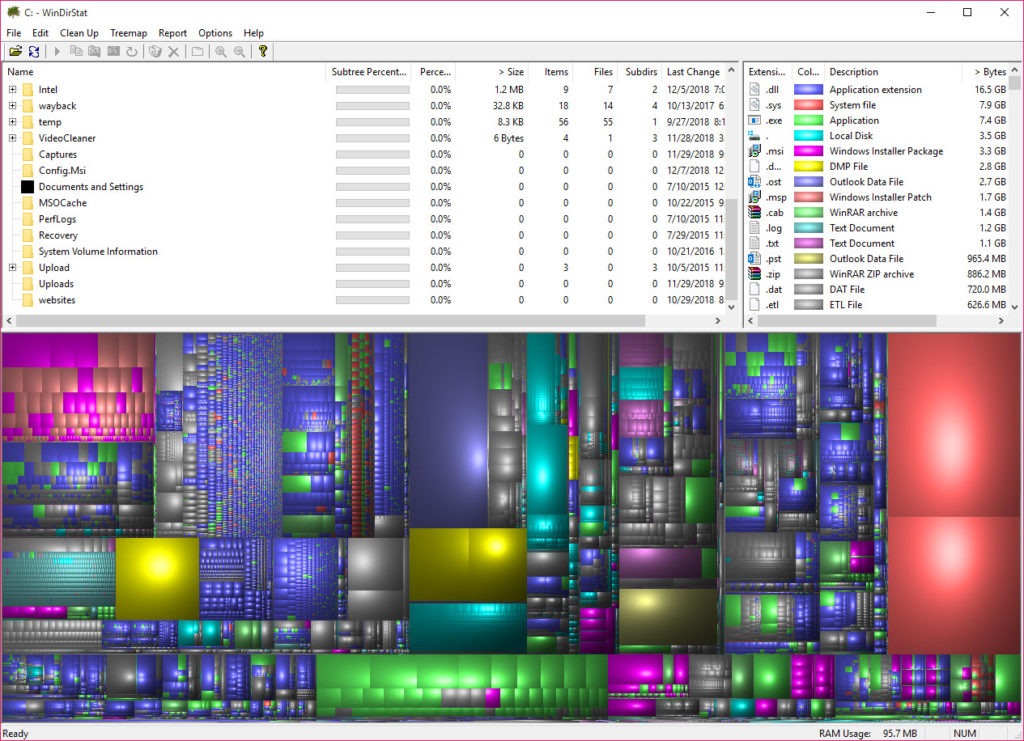Click the Open folder toolbar icon
The height and width of the screenshot is (741, 1024).
click(15, 51)
